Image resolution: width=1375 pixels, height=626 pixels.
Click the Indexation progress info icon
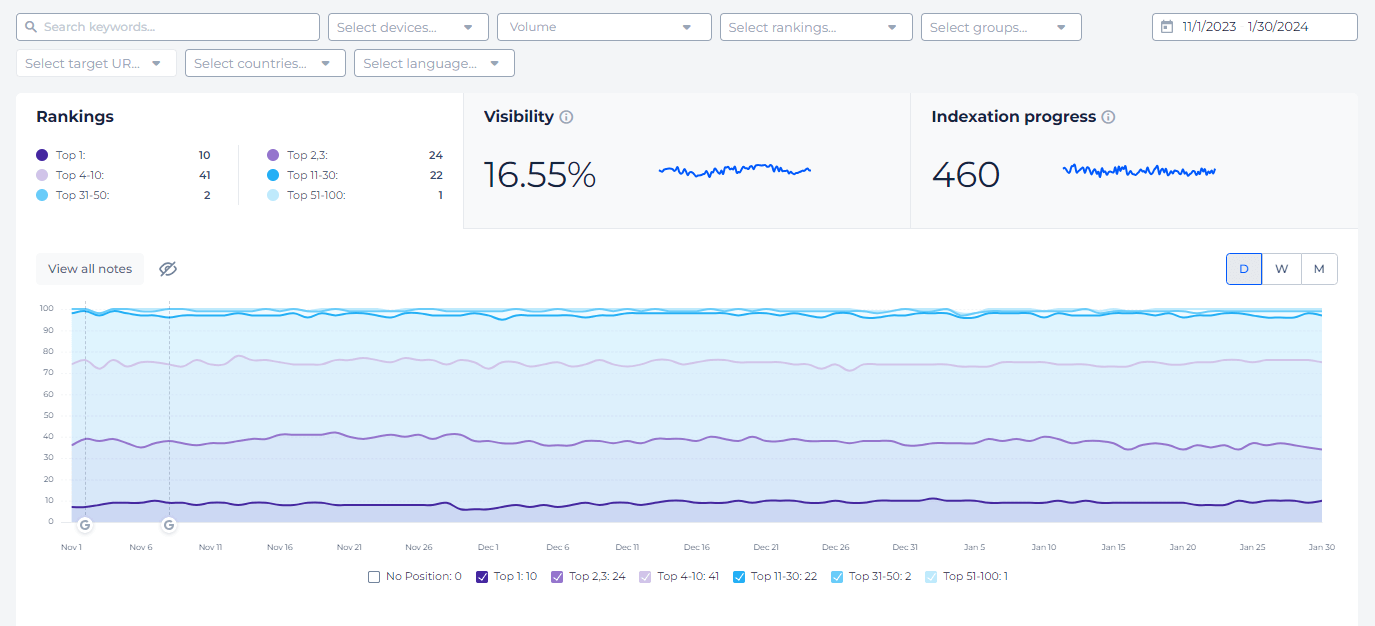coord(1108,117)
